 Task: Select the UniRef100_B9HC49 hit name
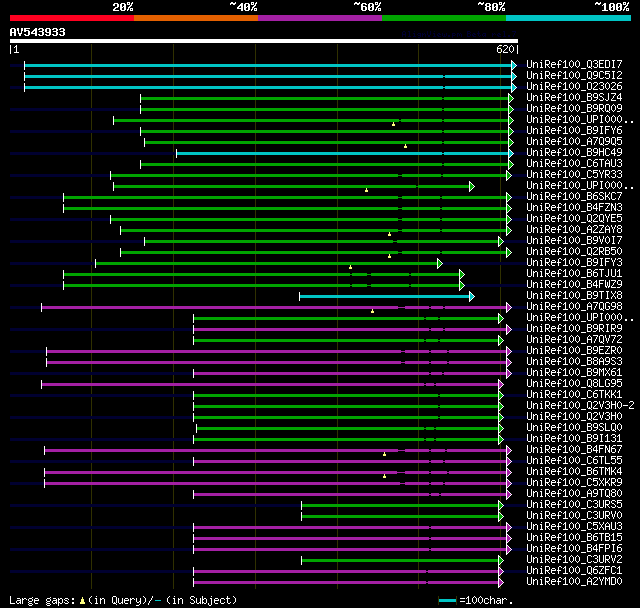pyautogui.click(x=574, y=153)
